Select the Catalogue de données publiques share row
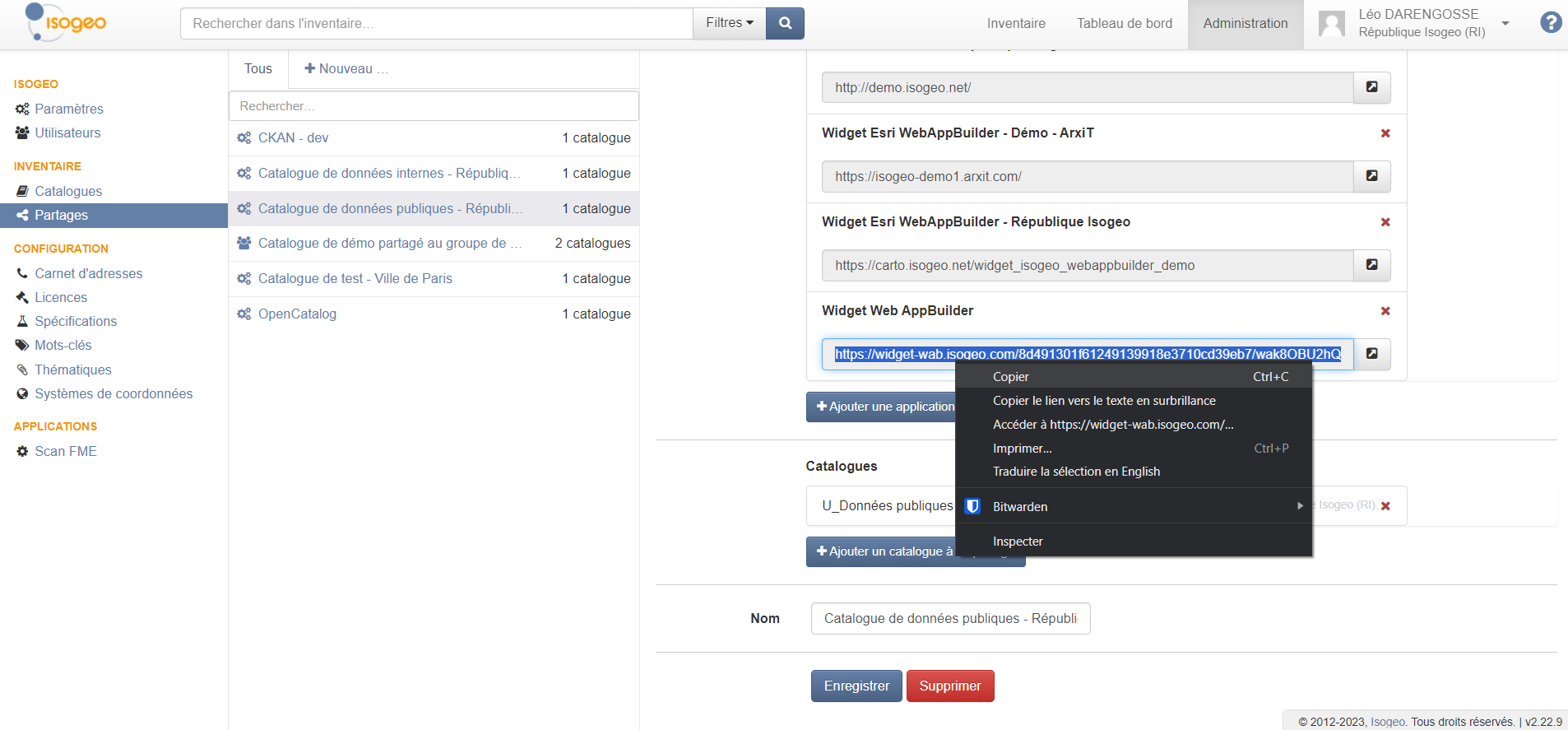The width and height of the screenshot is (1568, 730). (434, 208)
